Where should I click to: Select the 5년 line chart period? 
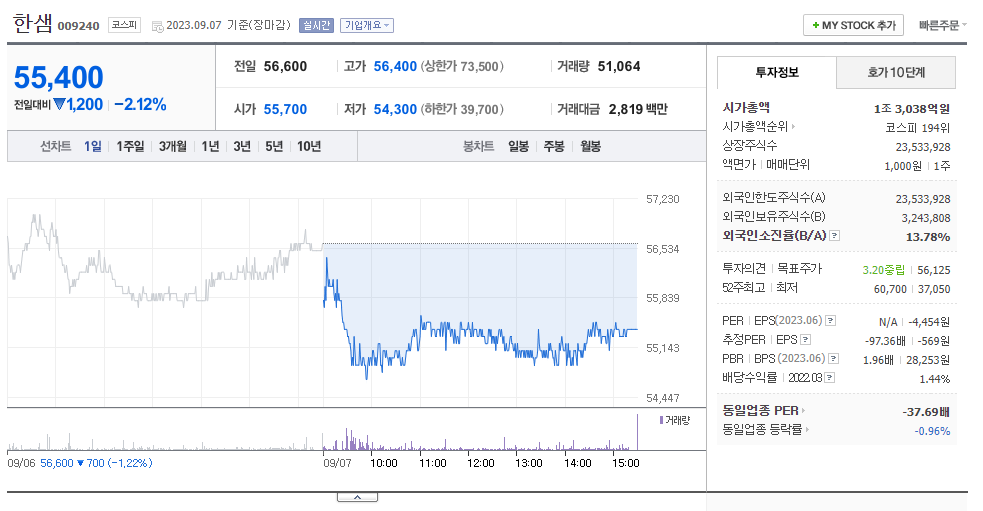pyautogui.click(x=274, y=146)
